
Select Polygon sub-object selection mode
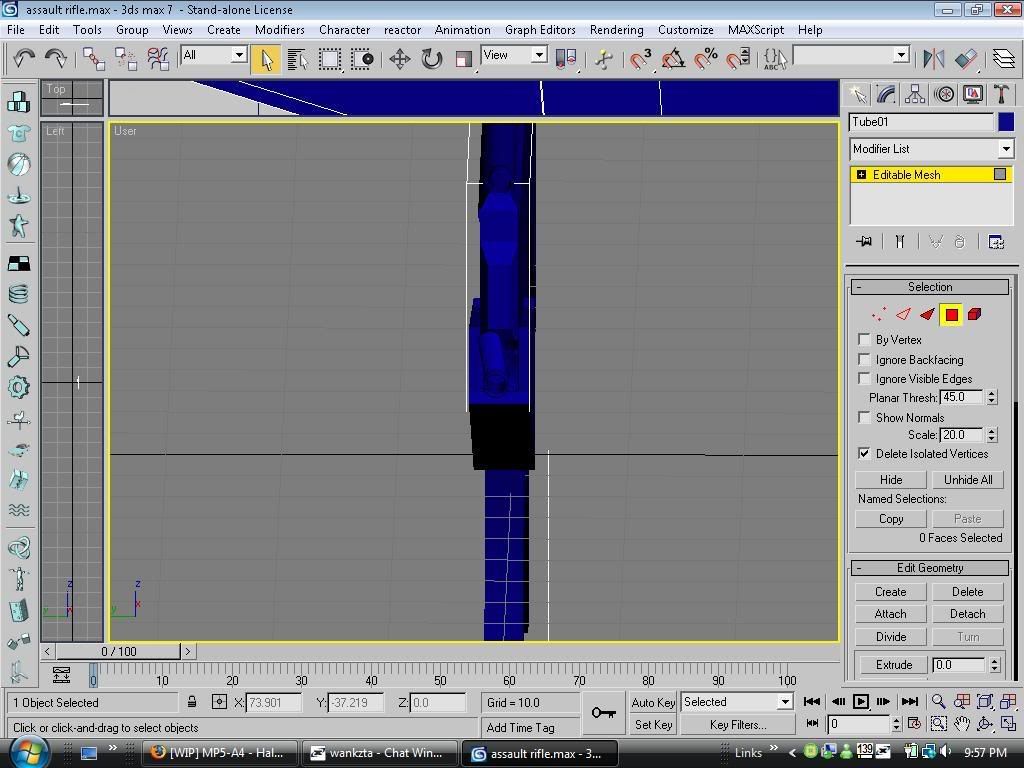pyautogui.click(x=951, y=315)
